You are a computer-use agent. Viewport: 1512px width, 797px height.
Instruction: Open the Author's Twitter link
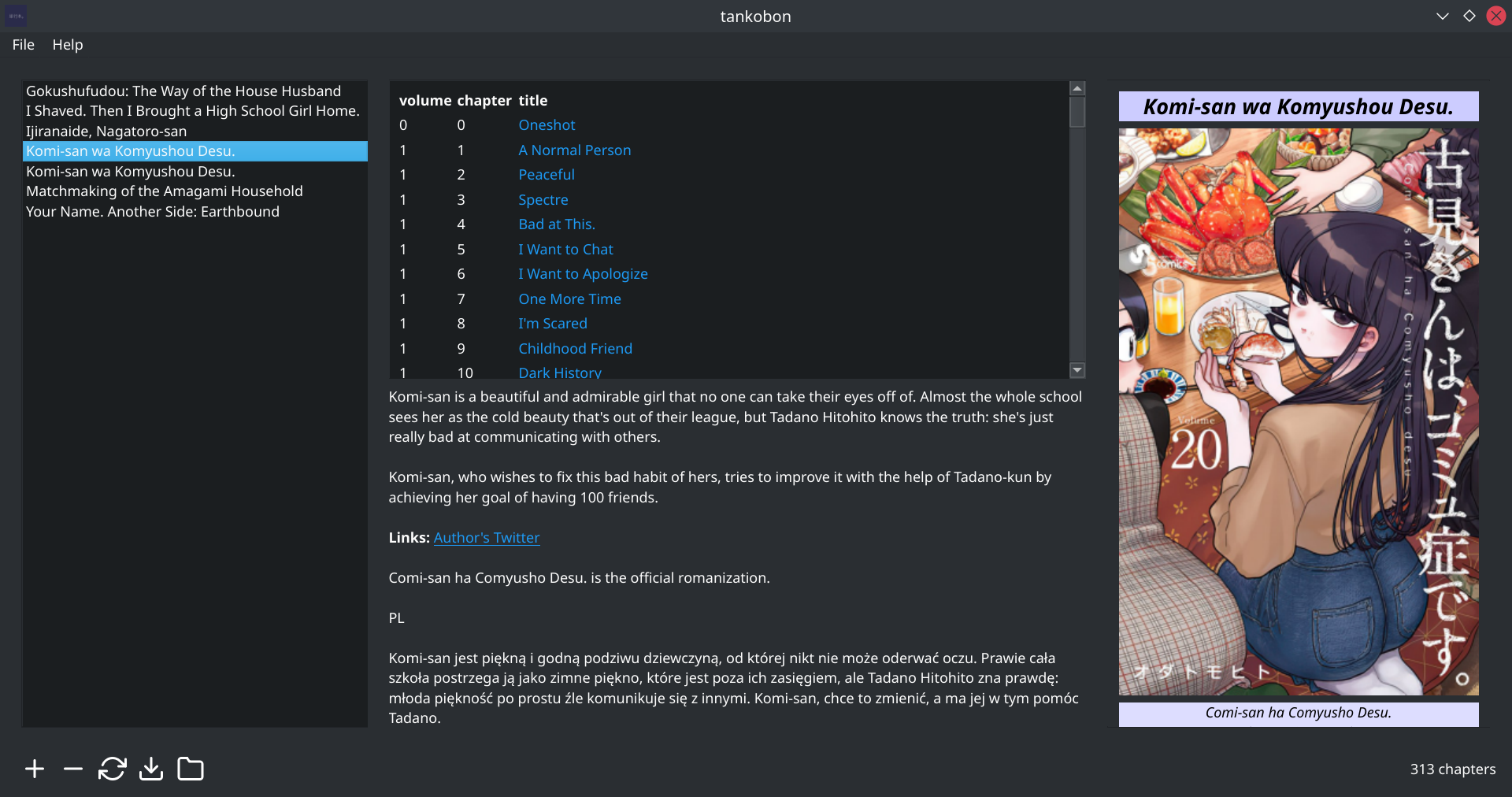point(486,538)
